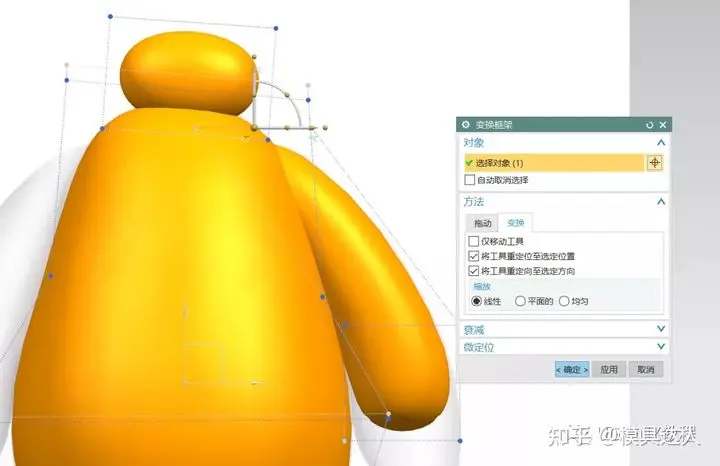This screenshot has width=720, height=466.
Task: Expand the 衰减 section
Action: [661, 329]
